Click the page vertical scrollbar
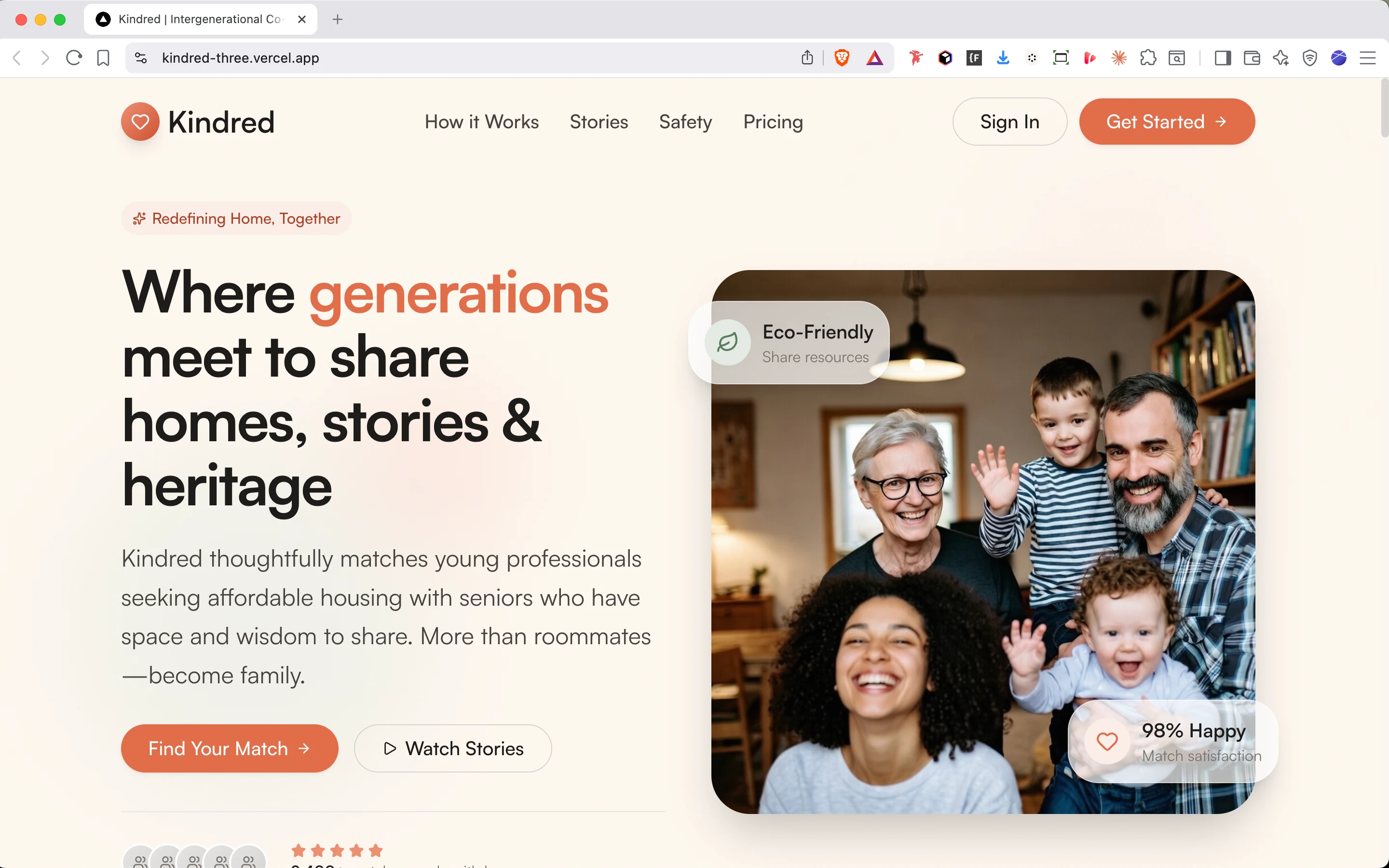Viewport: 1389px width, 868px height. click(x=1384, y=109)
